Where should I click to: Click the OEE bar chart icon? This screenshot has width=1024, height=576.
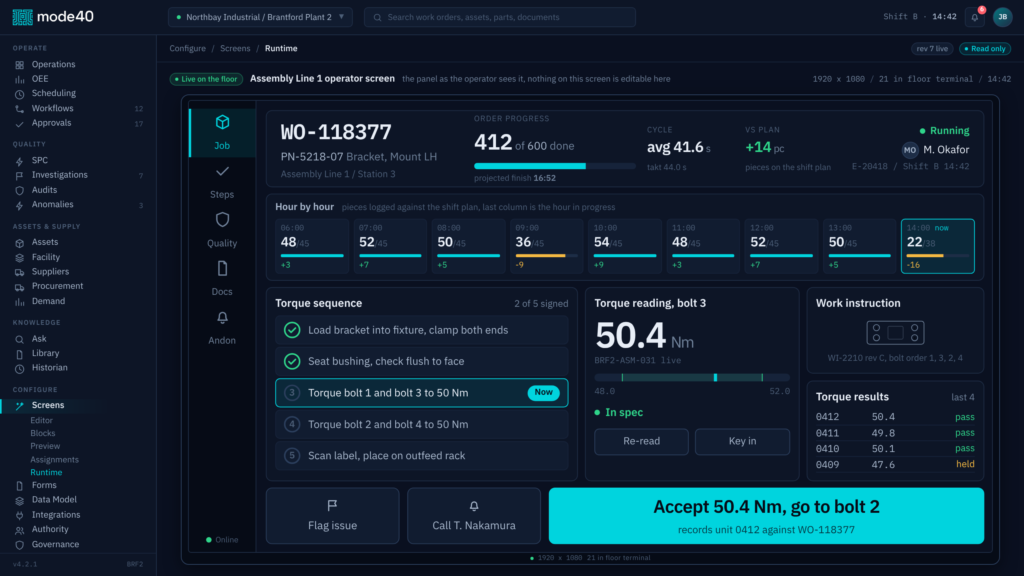[x=20, y=79]
